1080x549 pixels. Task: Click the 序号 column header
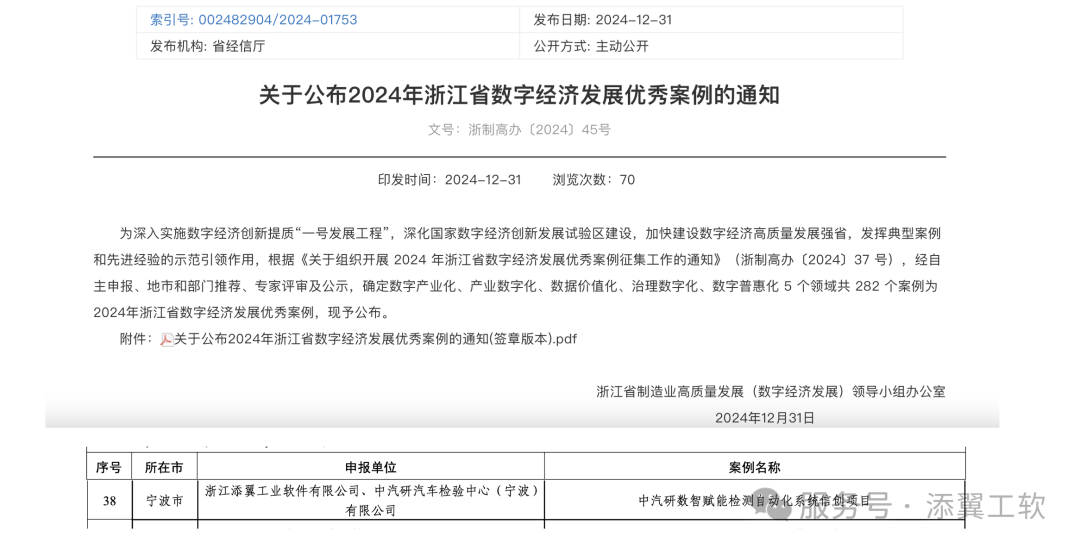(x=108, y=467)
